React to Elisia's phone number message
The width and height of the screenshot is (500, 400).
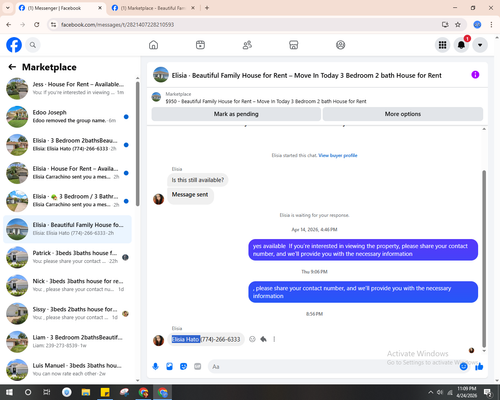[252, 339]
